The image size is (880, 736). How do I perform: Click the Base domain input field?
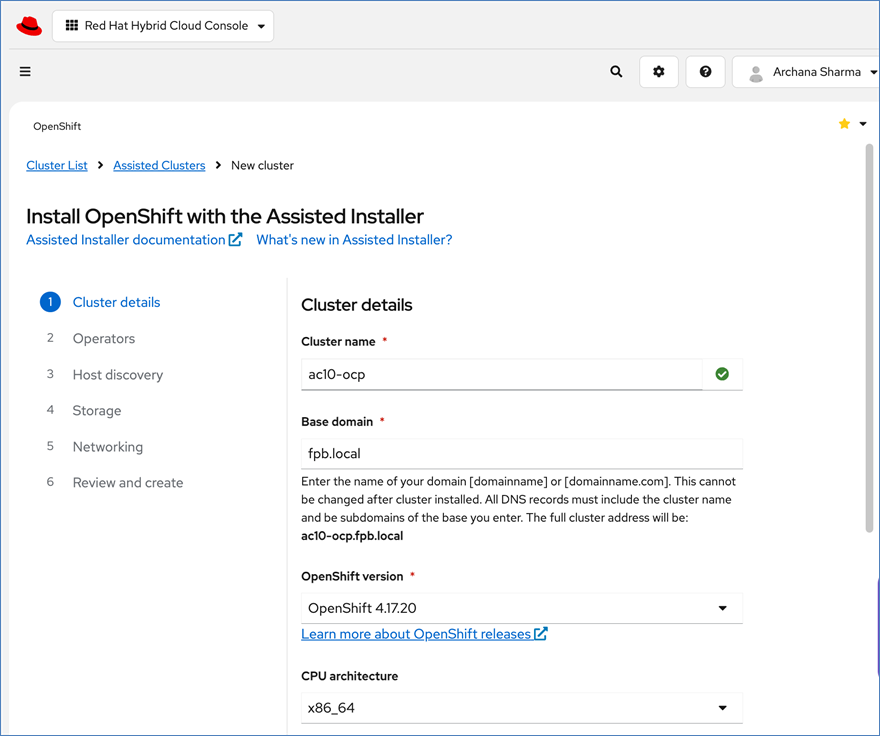pyautogui.click(x=522, y=454)
